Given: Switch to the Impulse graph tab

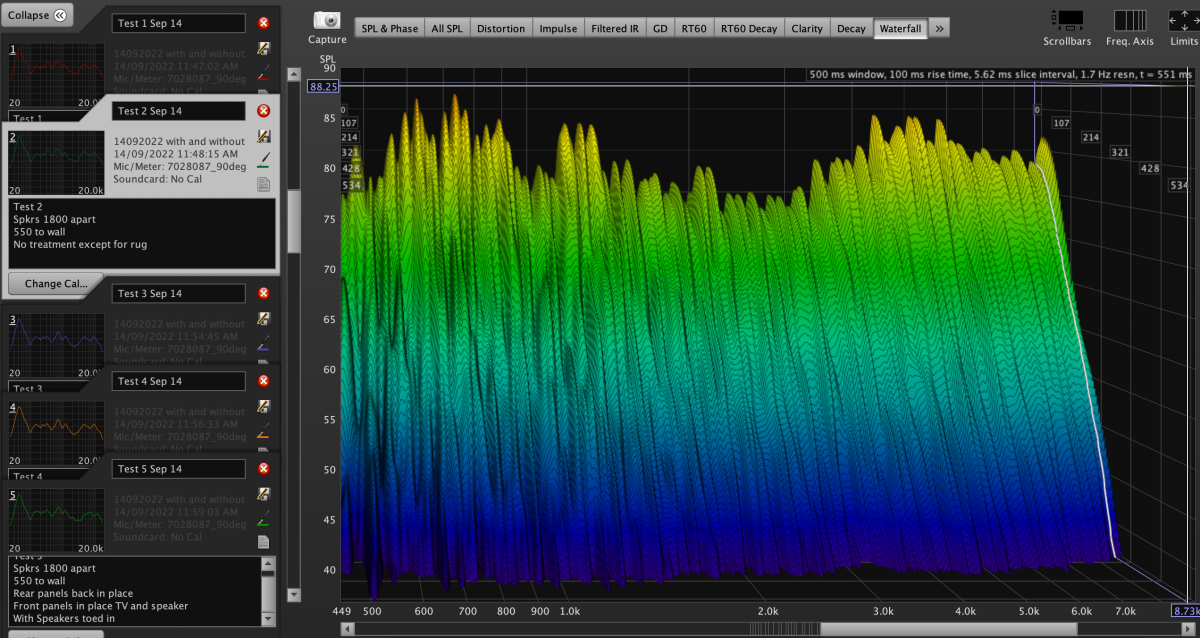Looking at the screenshot, I should click(558, 29).
